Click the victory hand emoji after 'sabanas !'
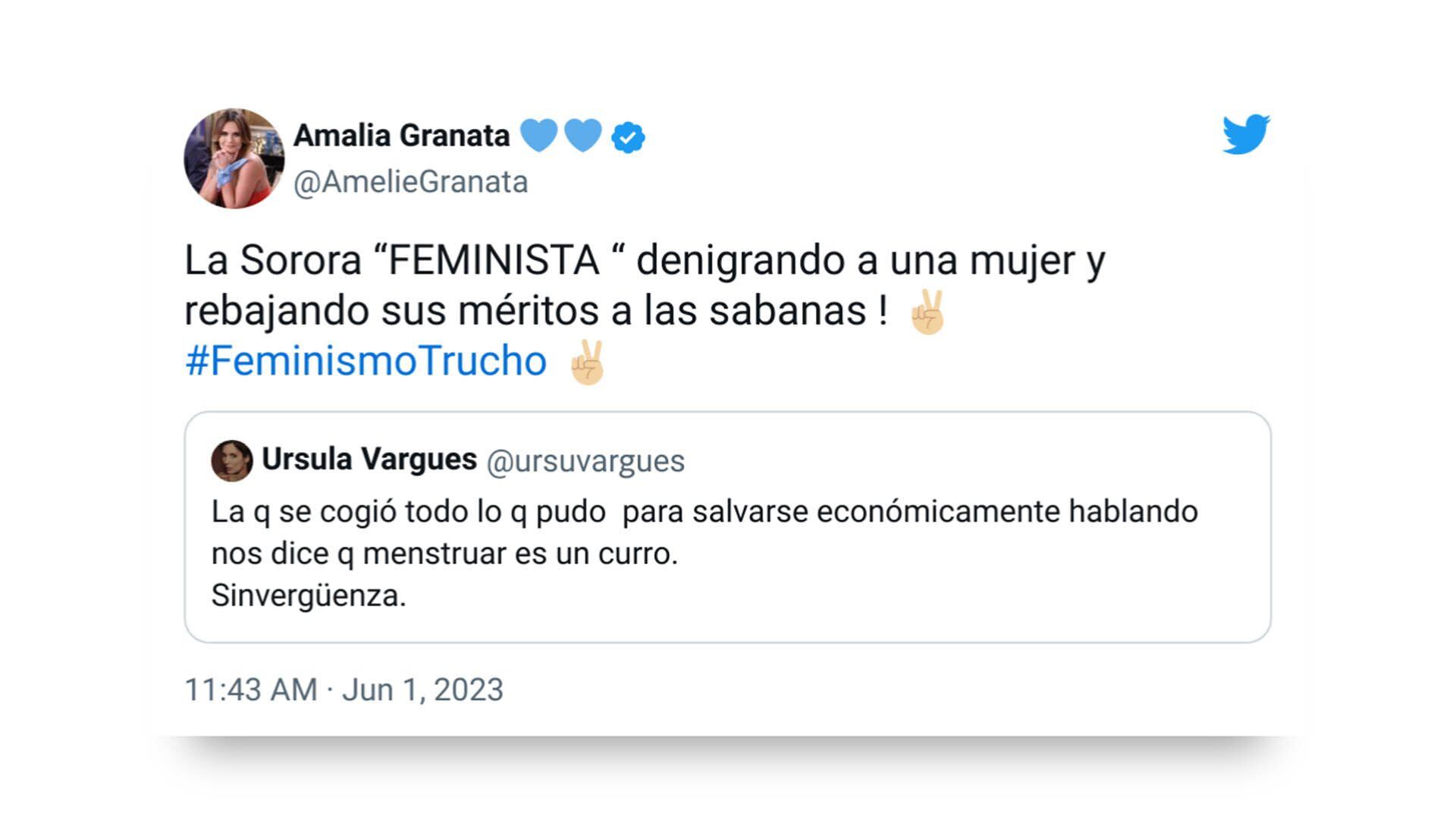1456x819 pixels. point(927,312)
